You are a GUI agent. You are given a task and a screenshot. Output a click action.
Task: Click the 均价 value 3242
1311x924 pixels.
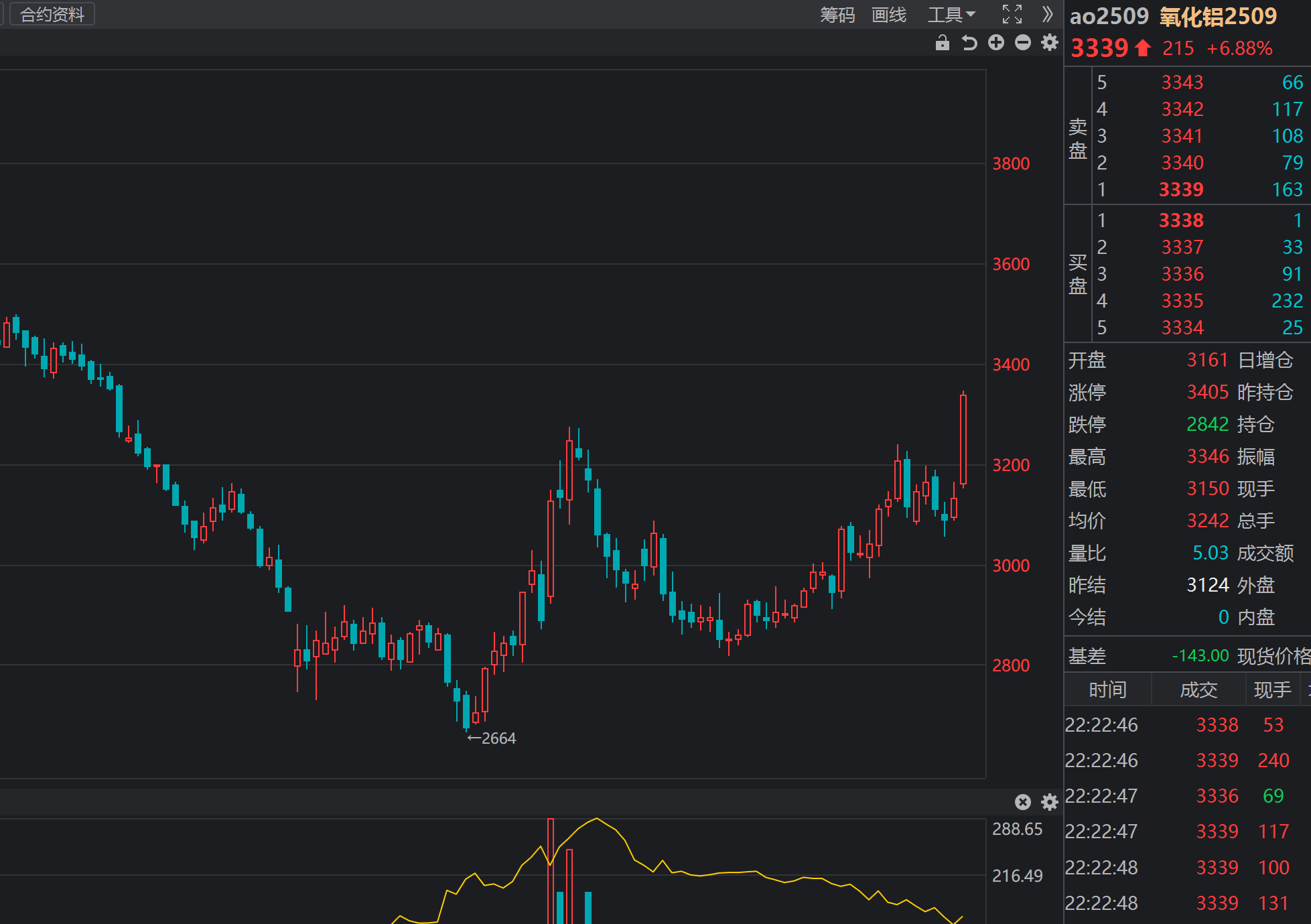[x=1207, y=521]
